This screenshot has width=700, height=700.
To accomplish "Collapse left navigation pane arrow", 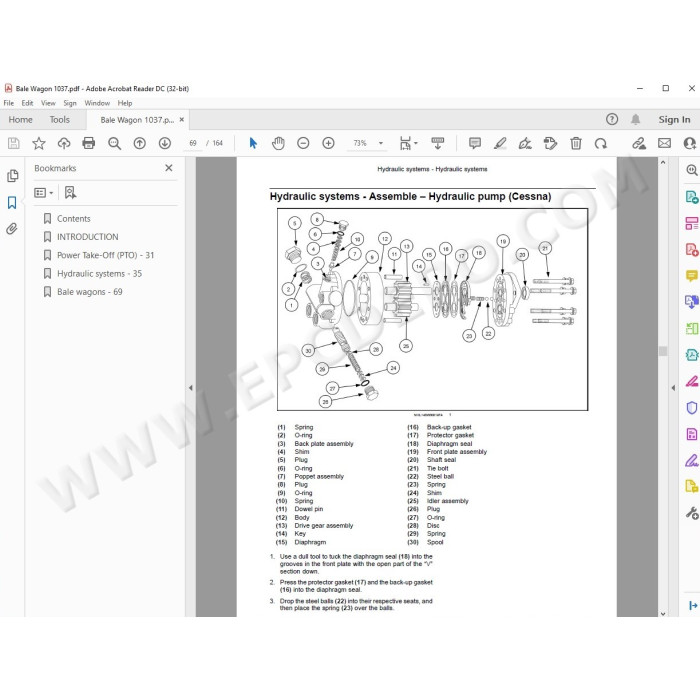I will tap(191, 388).
